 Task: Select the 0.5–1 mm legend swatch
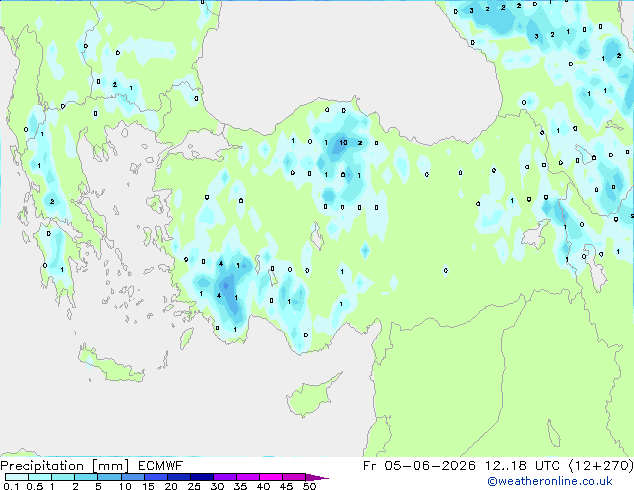pyautogui.click(x=40, y=477)
